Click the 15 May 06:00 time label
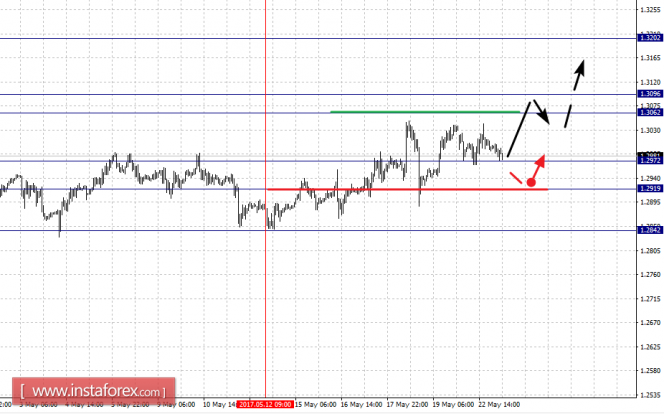 click(x=315, y=405)
